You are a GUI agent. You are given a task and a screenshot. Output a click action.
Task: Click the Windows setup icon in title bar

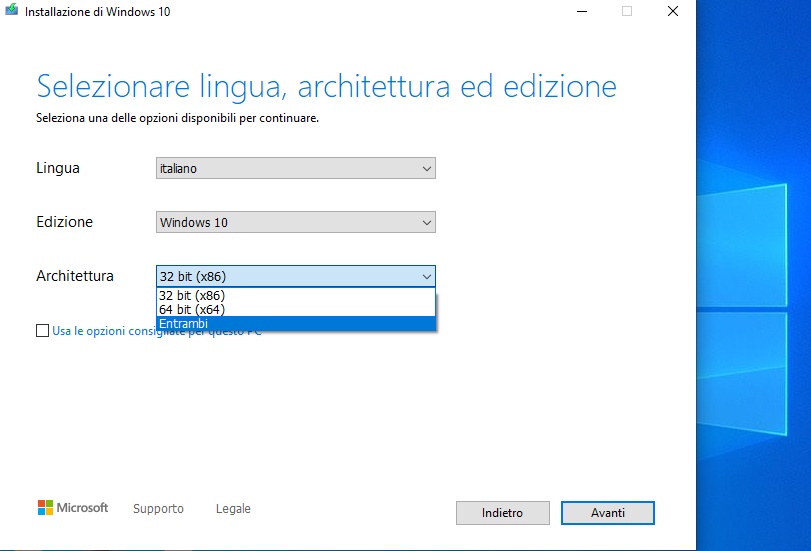tap(11, 10)
